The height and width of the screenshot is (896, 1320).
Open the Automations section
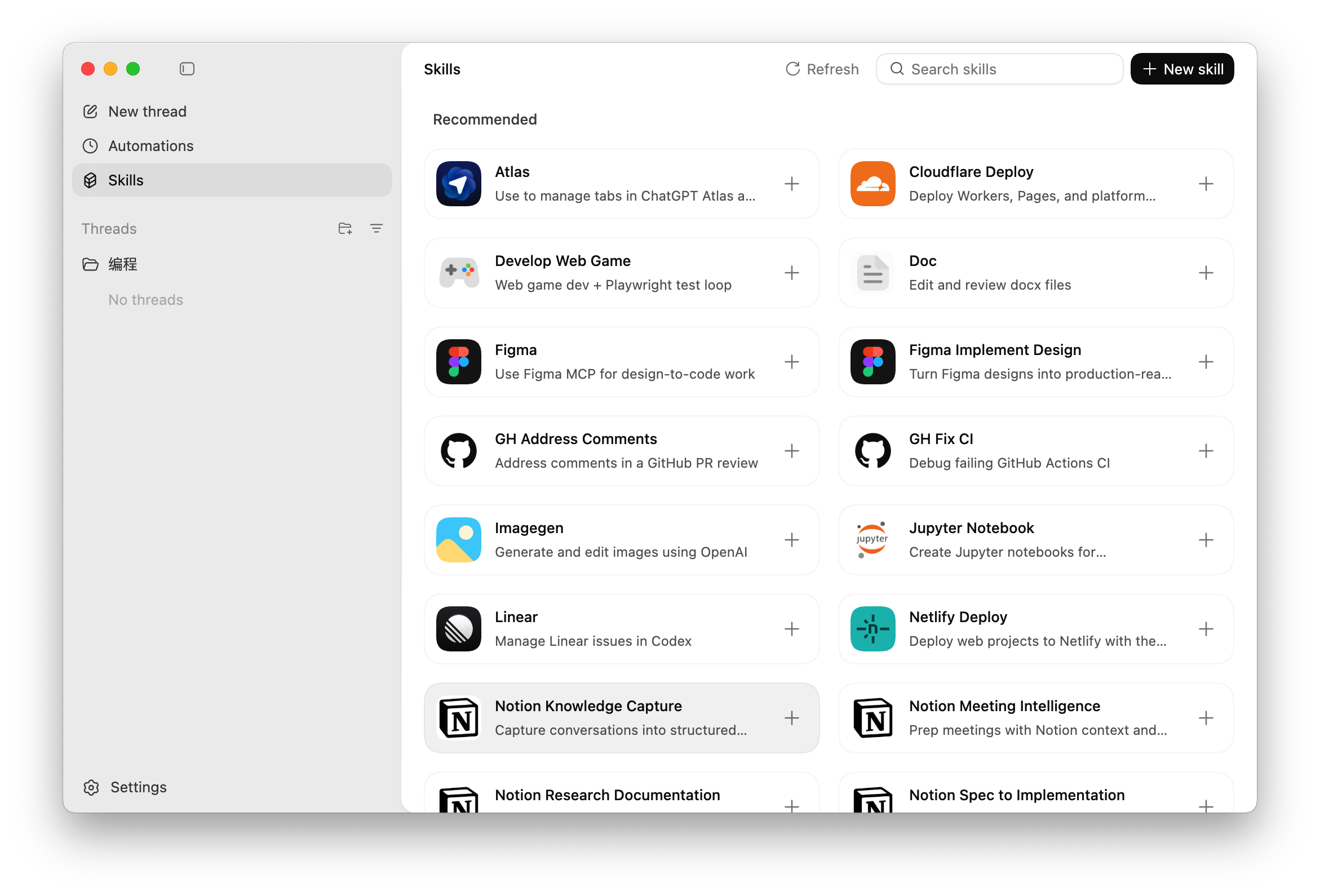(x=150, y=146)
